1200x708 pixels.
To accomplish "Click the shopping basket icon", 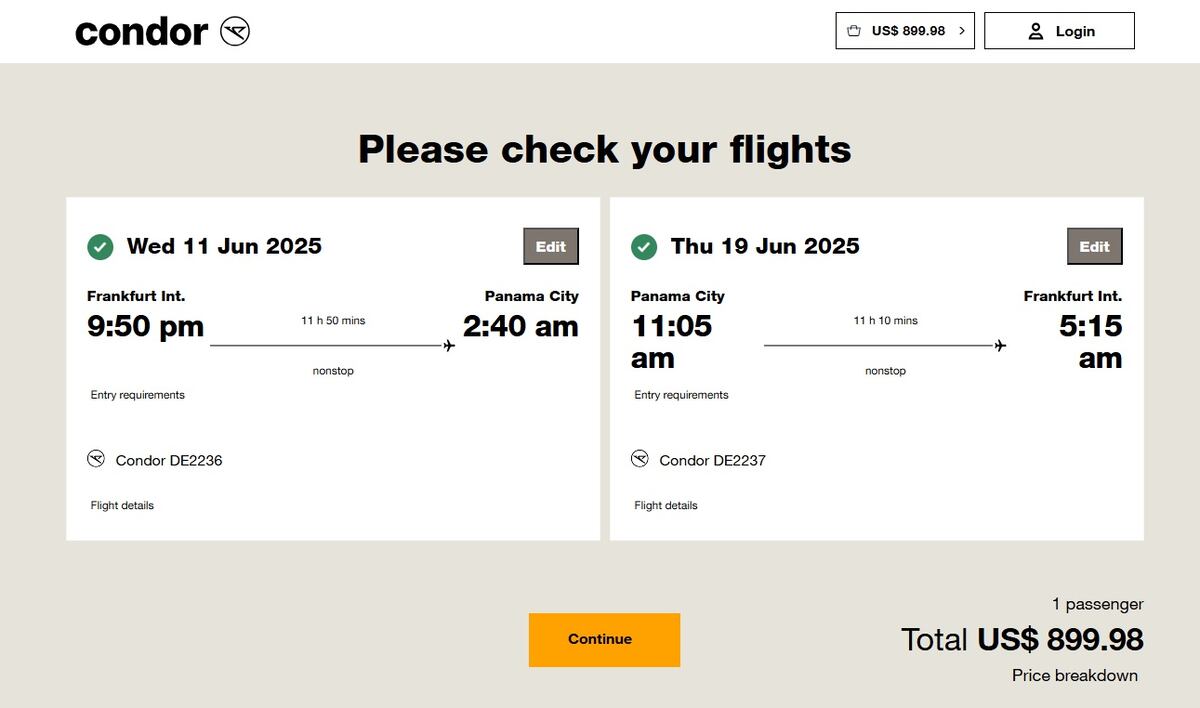I will (x=853, y=31).
